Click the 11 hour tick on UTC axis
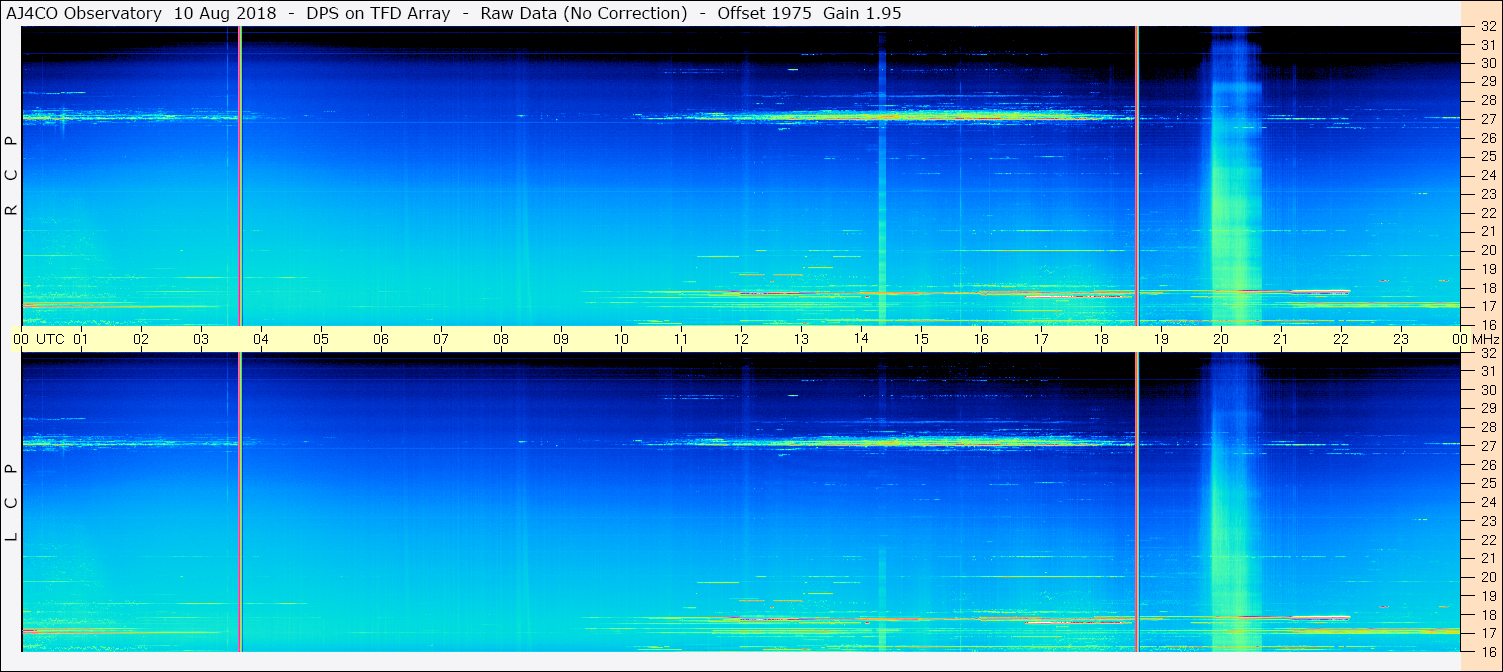Image resolution: width=1503 pixels, height=672 pixels. tap(681, 339)
